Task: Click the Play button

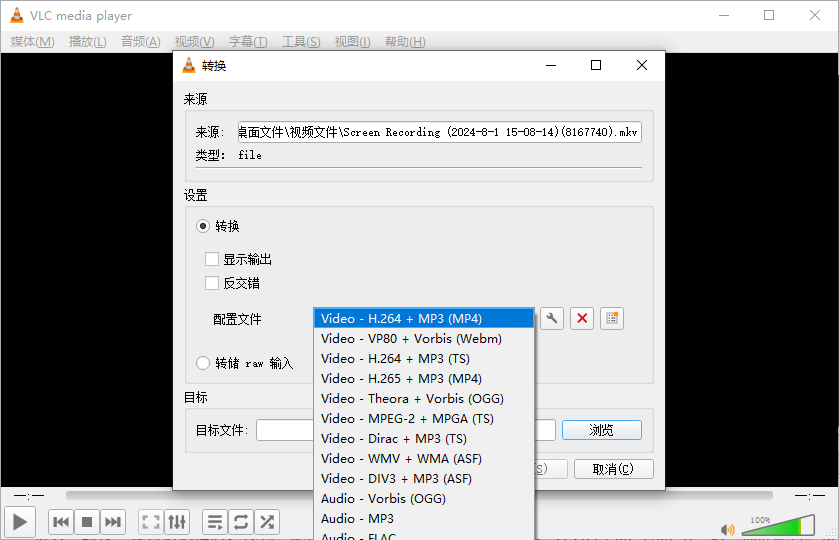Action: (x=20, y=522)
